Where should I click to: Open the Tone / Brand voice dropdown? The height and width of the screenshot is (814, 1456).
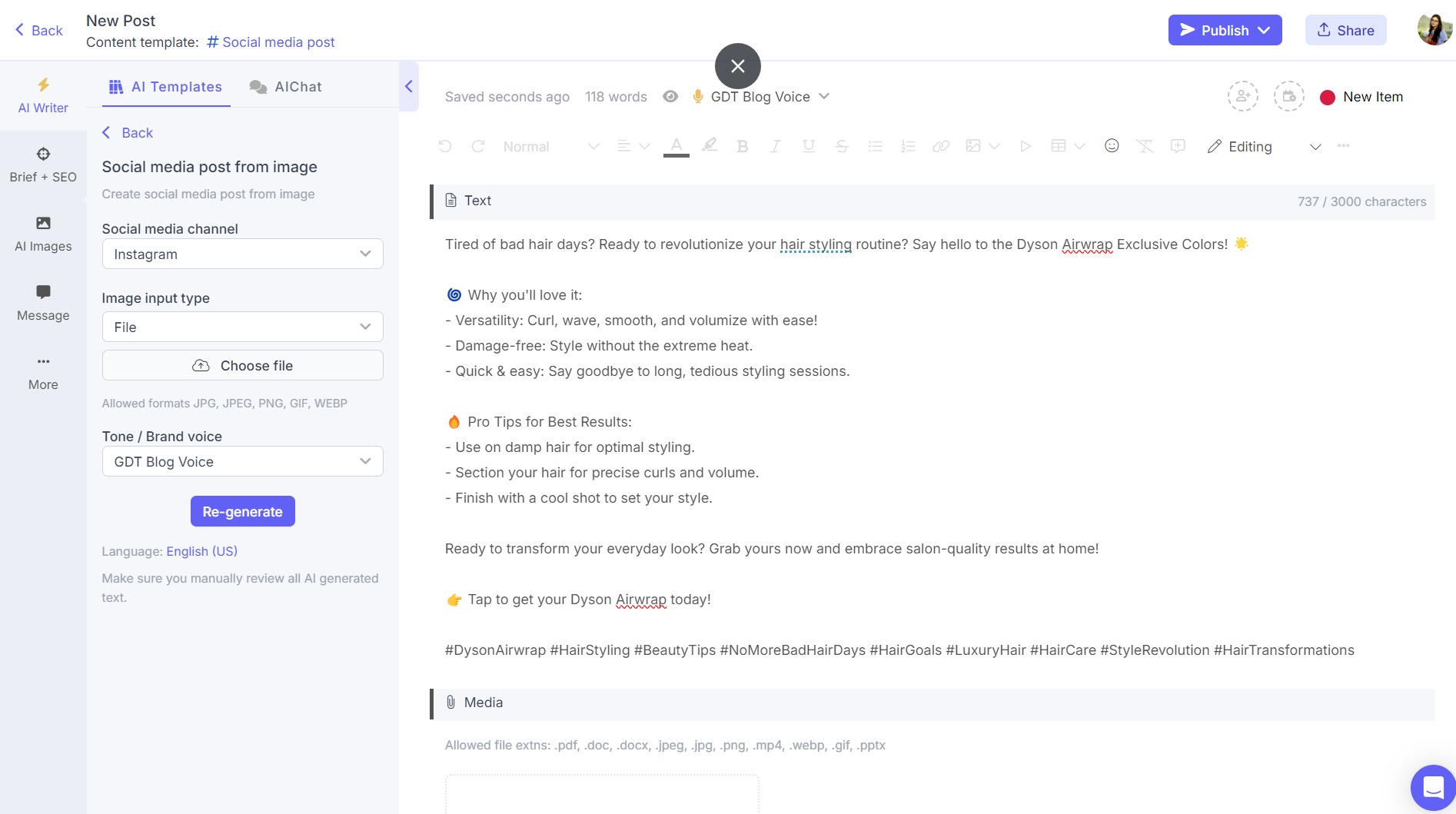pos(243,461)
